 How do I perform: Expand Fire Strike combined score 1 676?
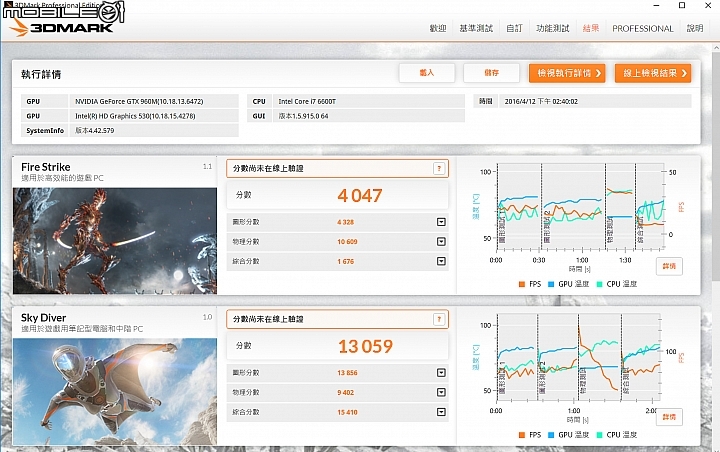(441, 261)
